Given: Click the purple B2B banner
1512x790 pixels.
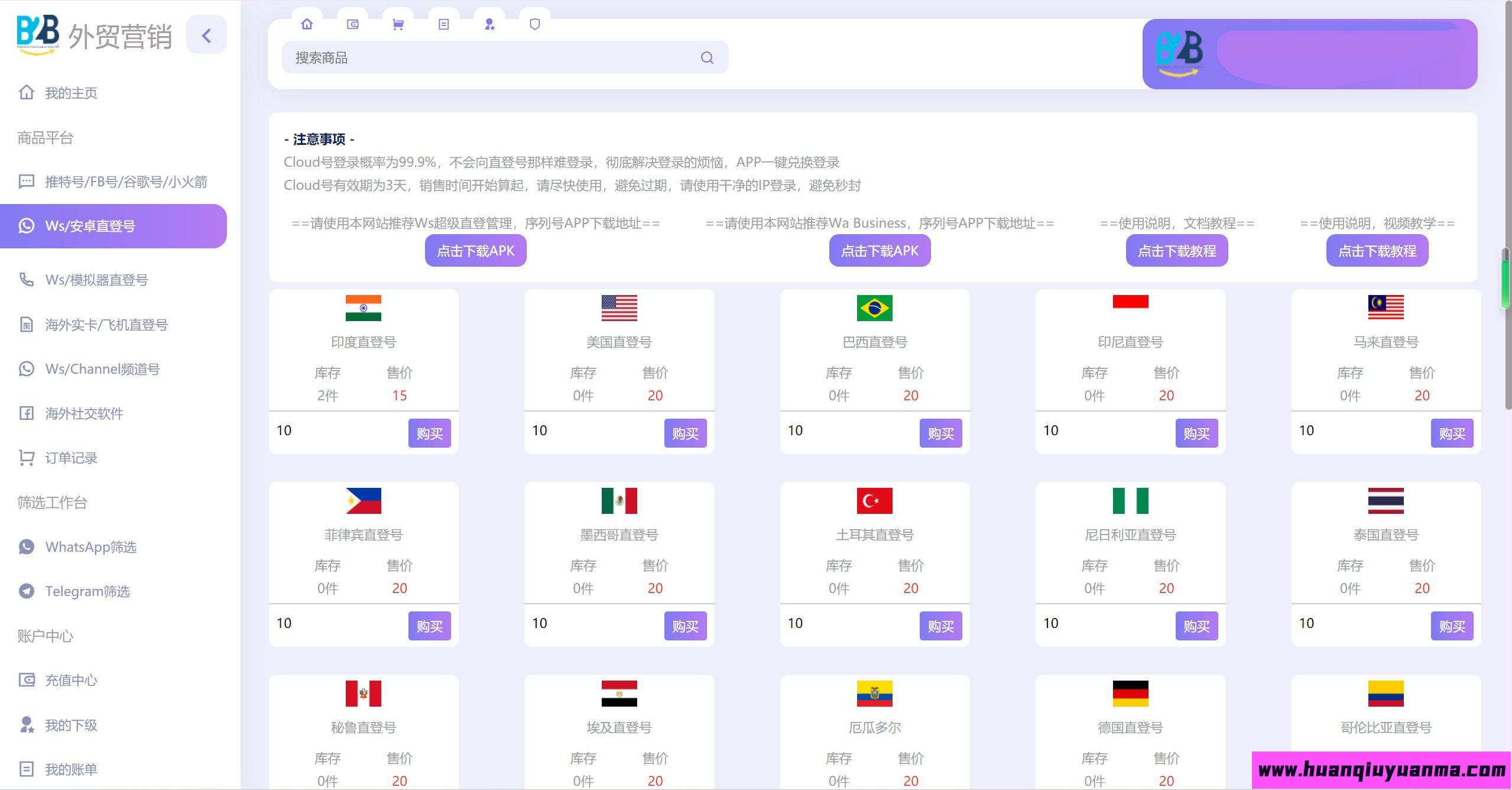Looking at the screenshot, I should tap(1310, 54).
